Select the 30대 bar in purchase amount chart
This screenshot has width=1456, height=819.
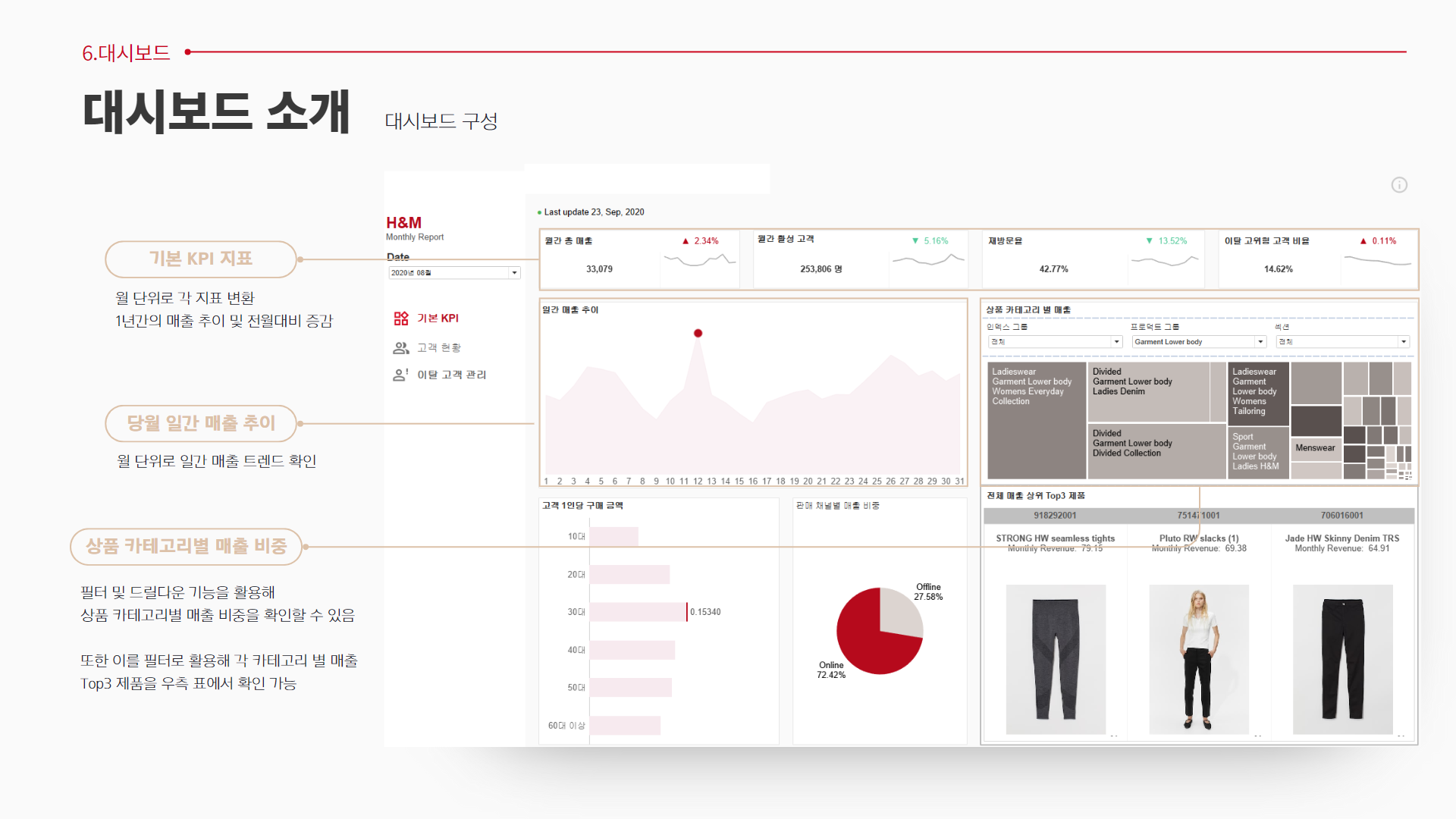pos(638,612)
